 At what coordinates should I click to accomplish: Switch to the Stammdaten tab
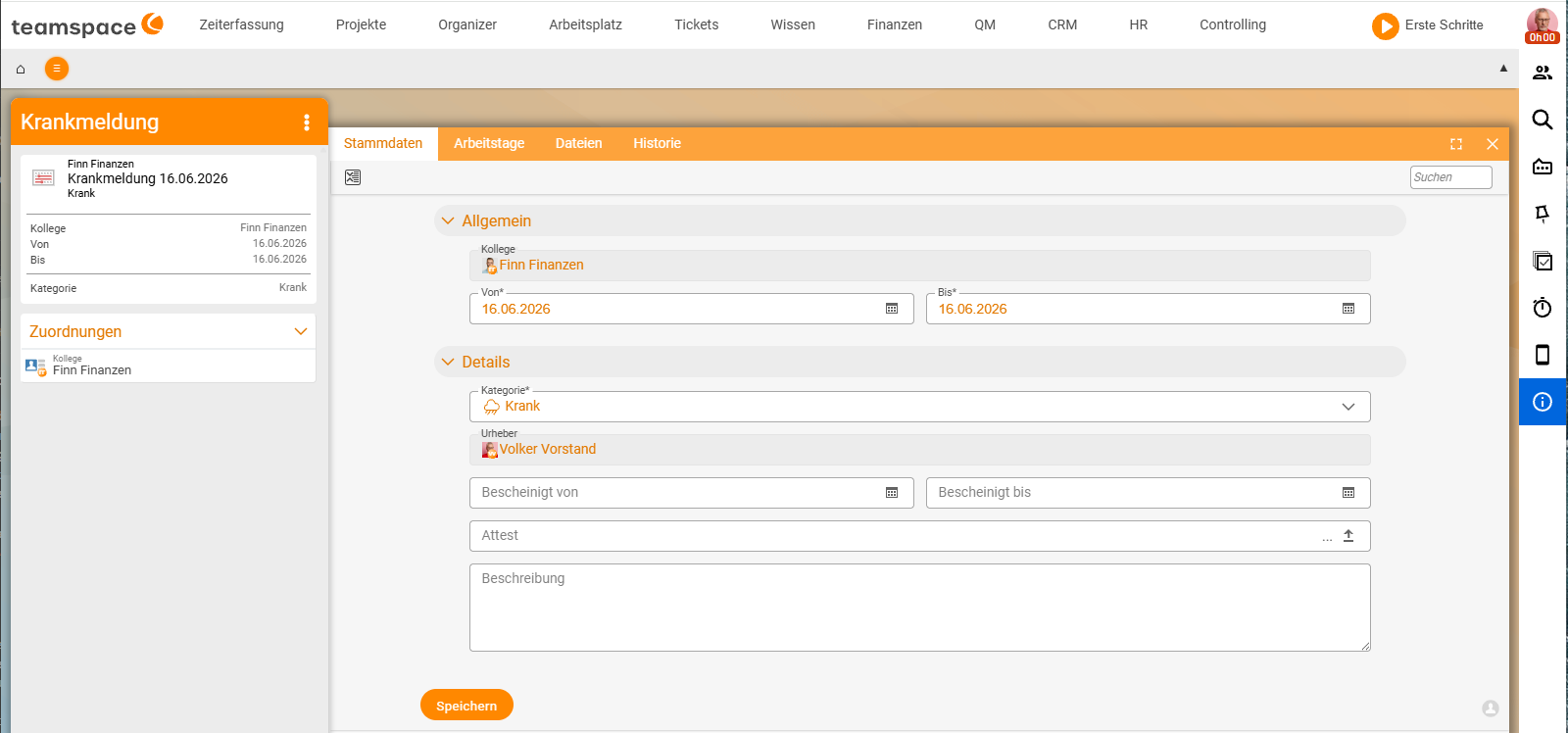[383, 144]
